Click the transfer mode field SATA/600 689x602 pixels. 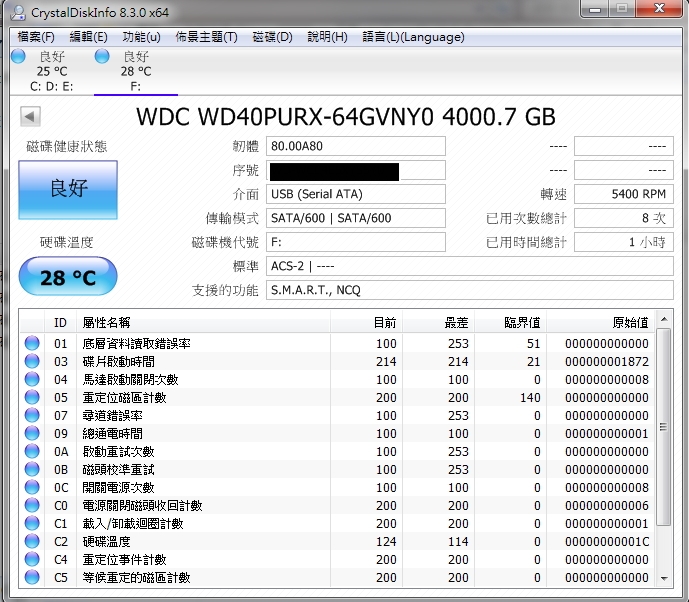(356, 218)
